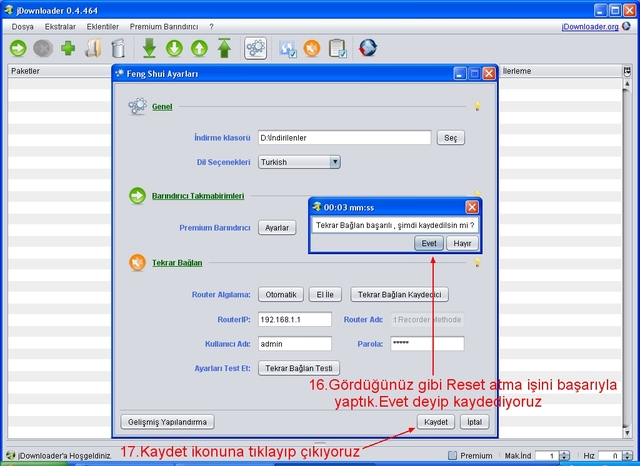Open Barındırıcı Takmabirimleri section link
This screenshot has width=640, height=466.
[198, 196]
